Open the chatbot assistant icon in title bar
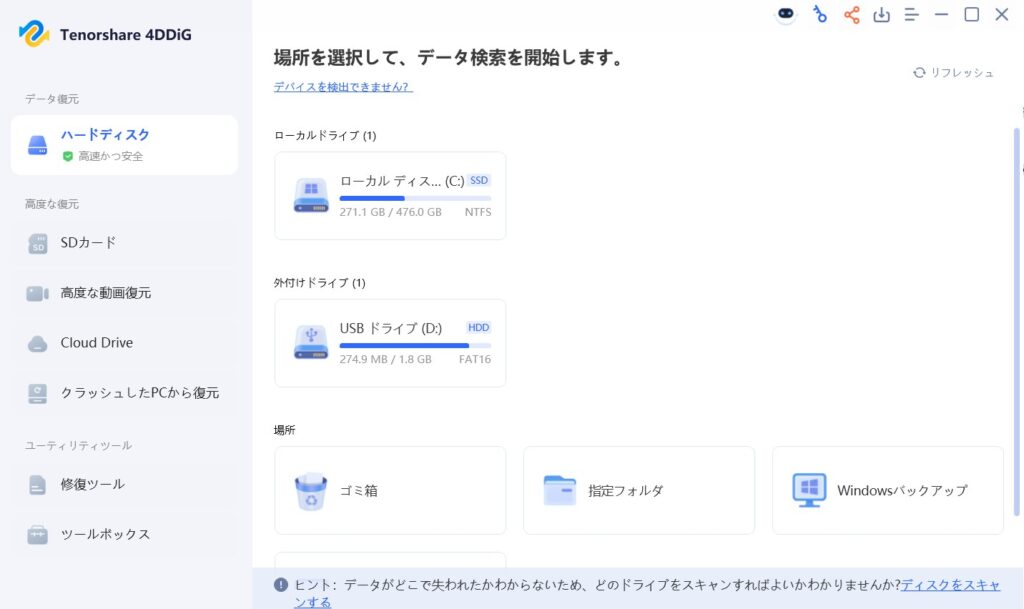The width and height of the screenshot is (1024, 609). coord(786,14)
